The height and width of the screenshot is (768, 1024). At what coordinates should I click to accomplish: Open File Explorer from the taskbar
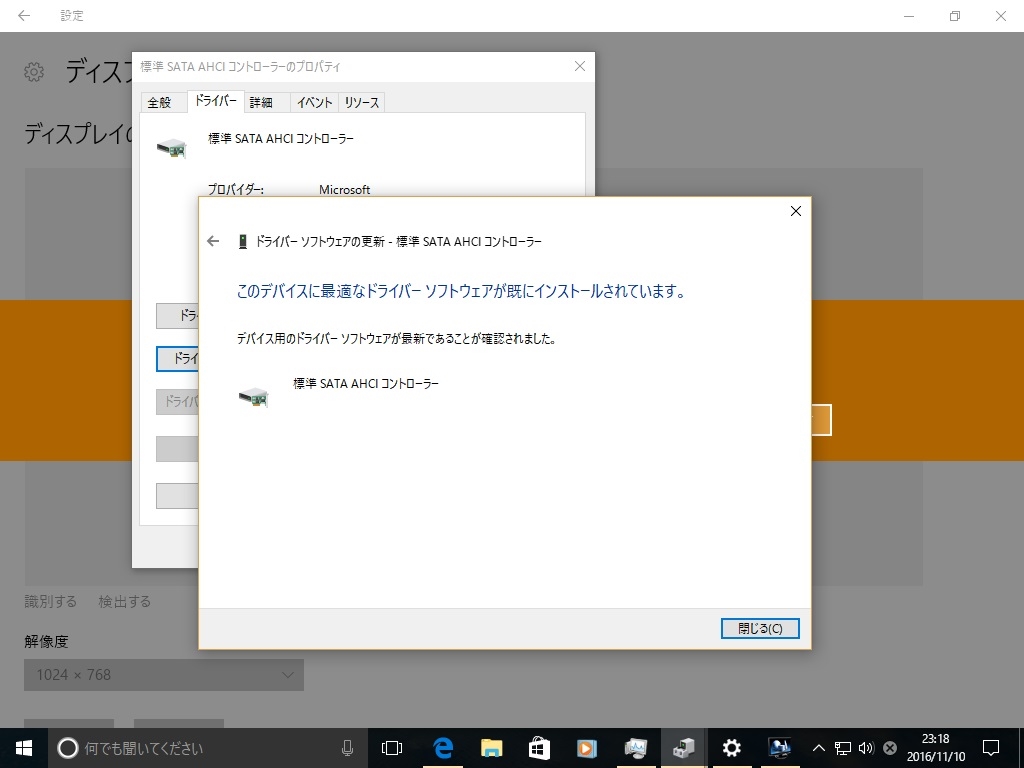[491, 748]
